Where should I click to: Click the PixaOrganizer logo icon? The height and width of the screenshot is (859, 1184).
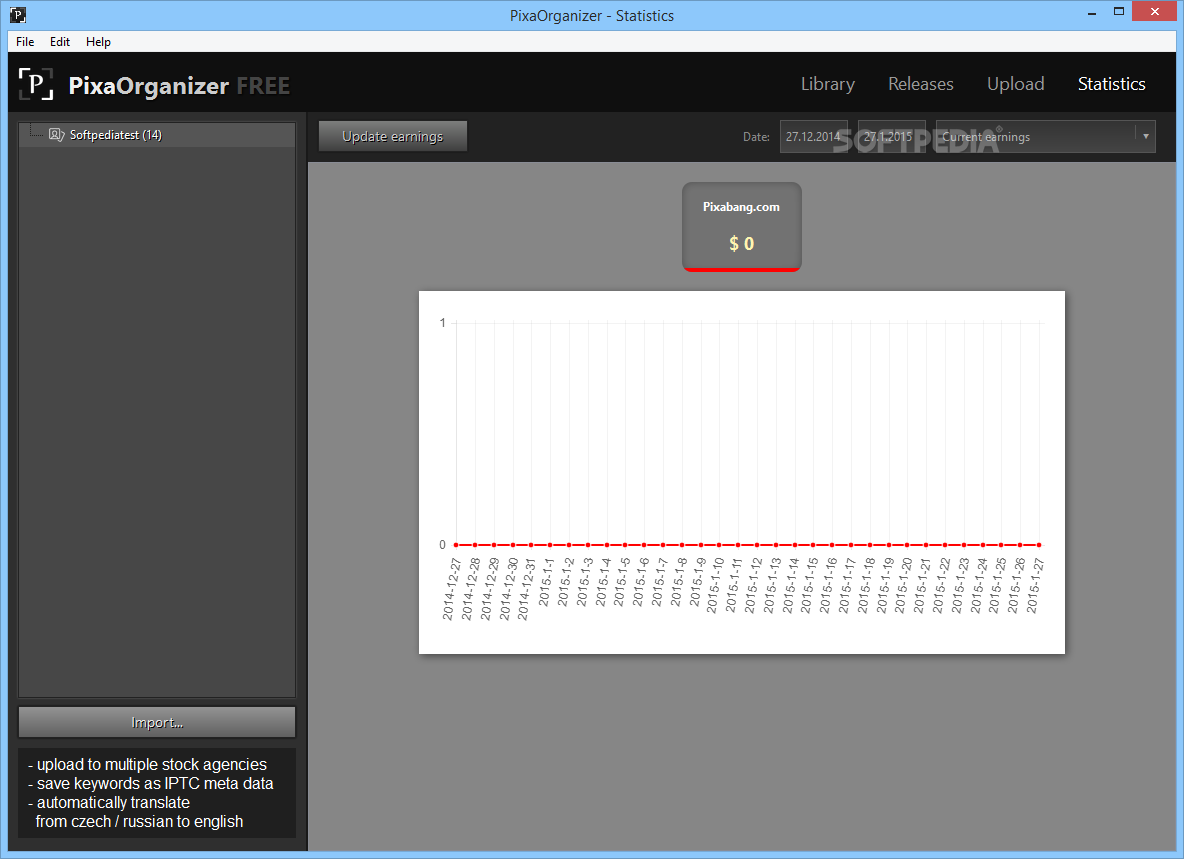36,84
